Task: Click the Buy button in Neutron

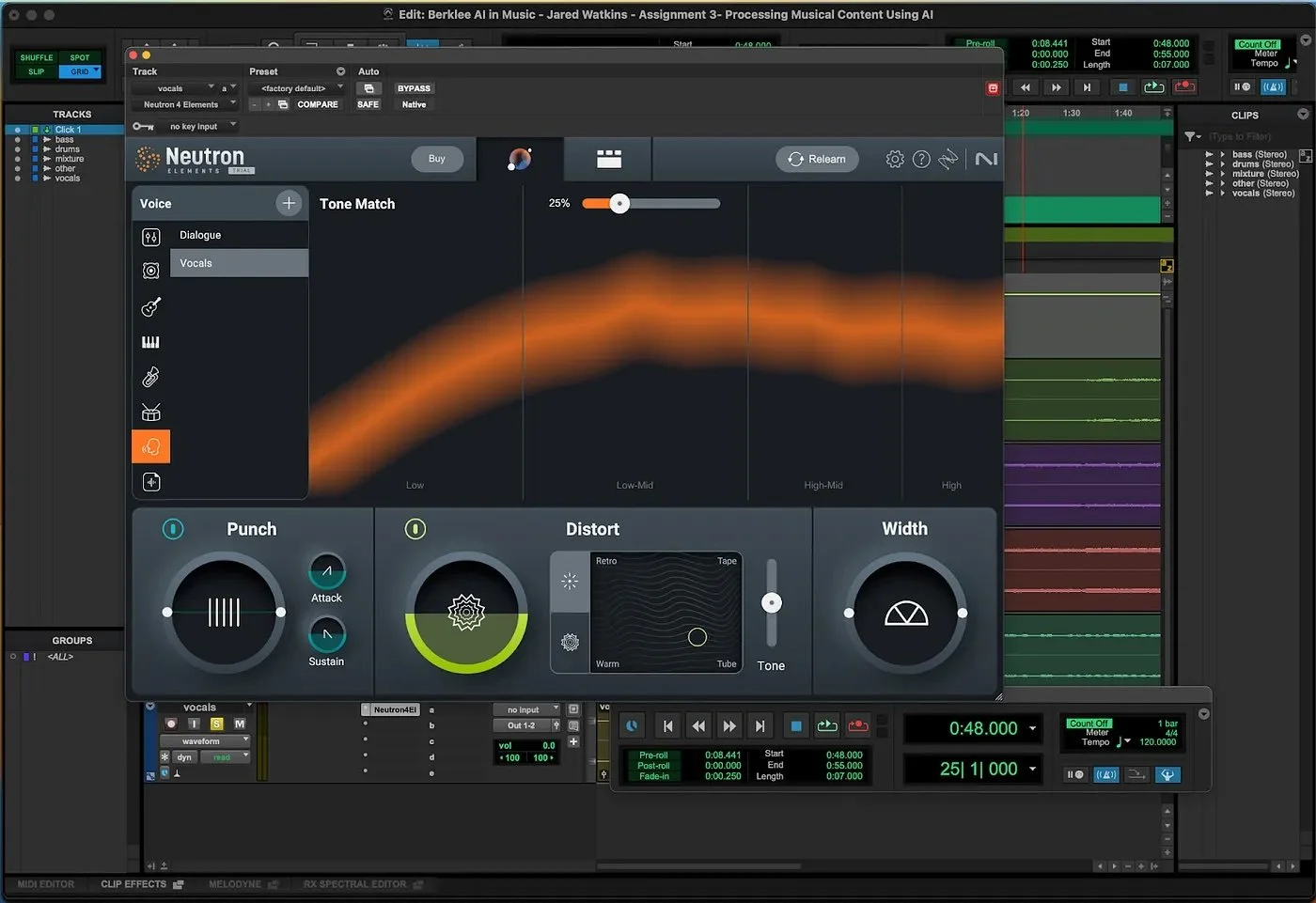Action: click(x=437, y=159)
